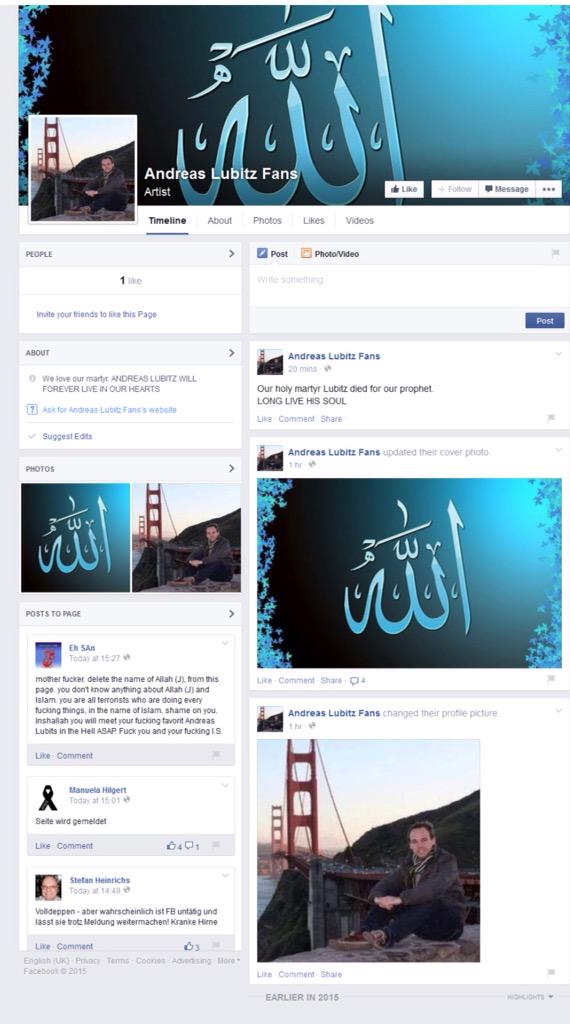Click the flag icon under profile picture post

(x=551, y=973)
